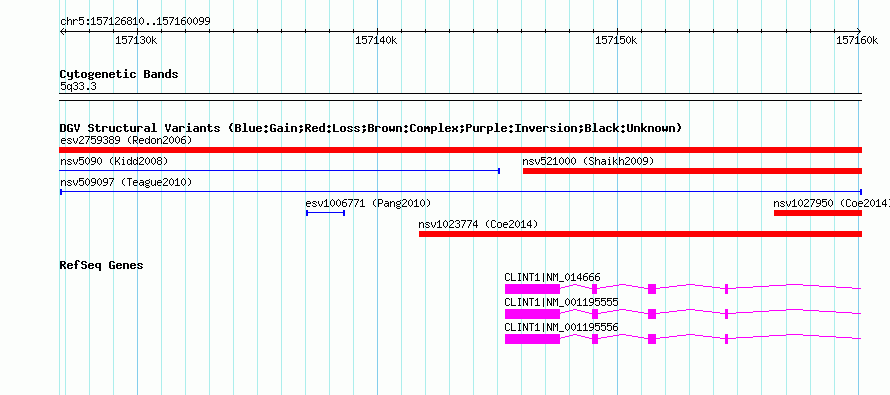Select CLINT1|NM_001195556 transcript label
This screenshot has width=890, height=395.
click(x=561, y=327)
